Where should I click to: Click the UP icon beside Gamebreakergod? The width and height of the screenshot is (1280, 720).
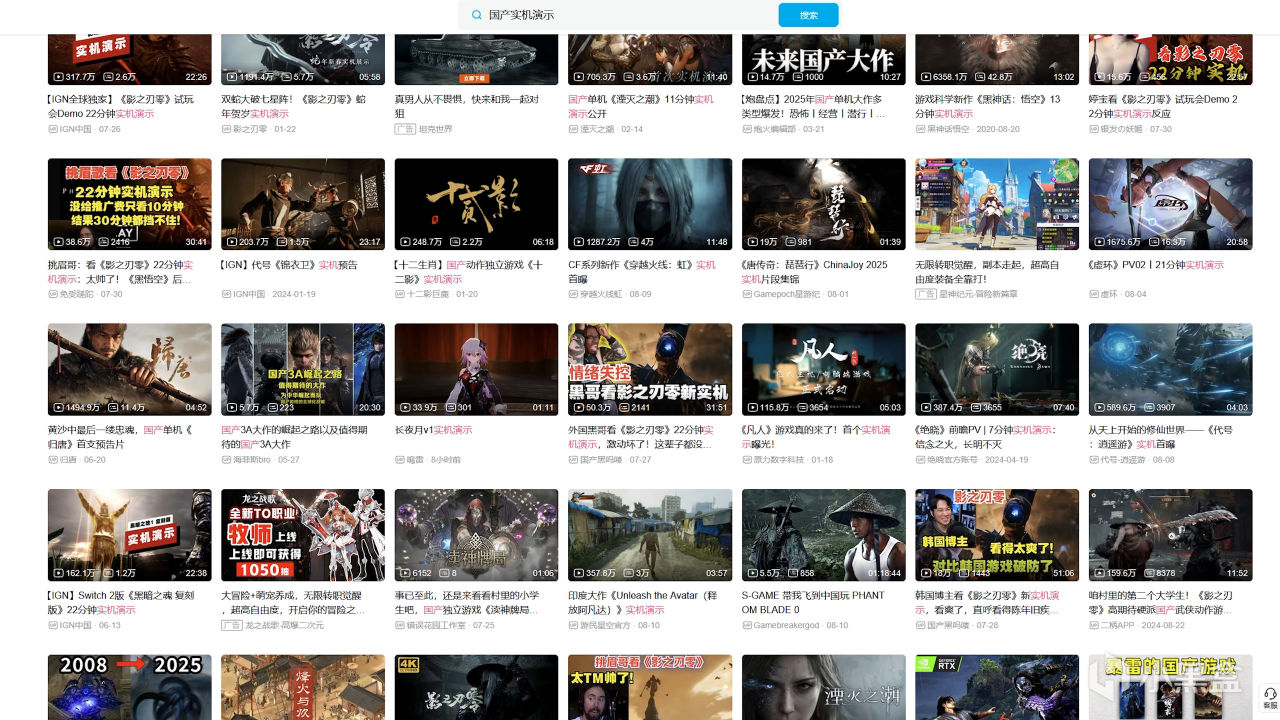(x=747, y=625)
